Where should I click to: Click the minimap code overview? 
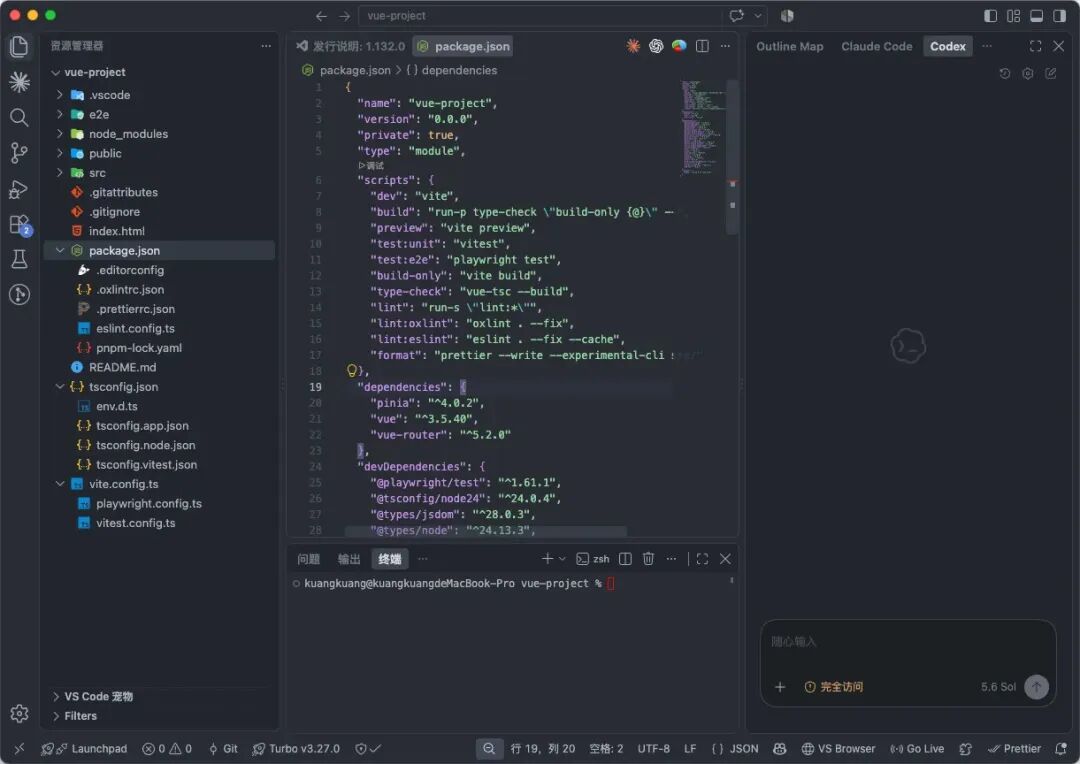(x=703, y=127)
